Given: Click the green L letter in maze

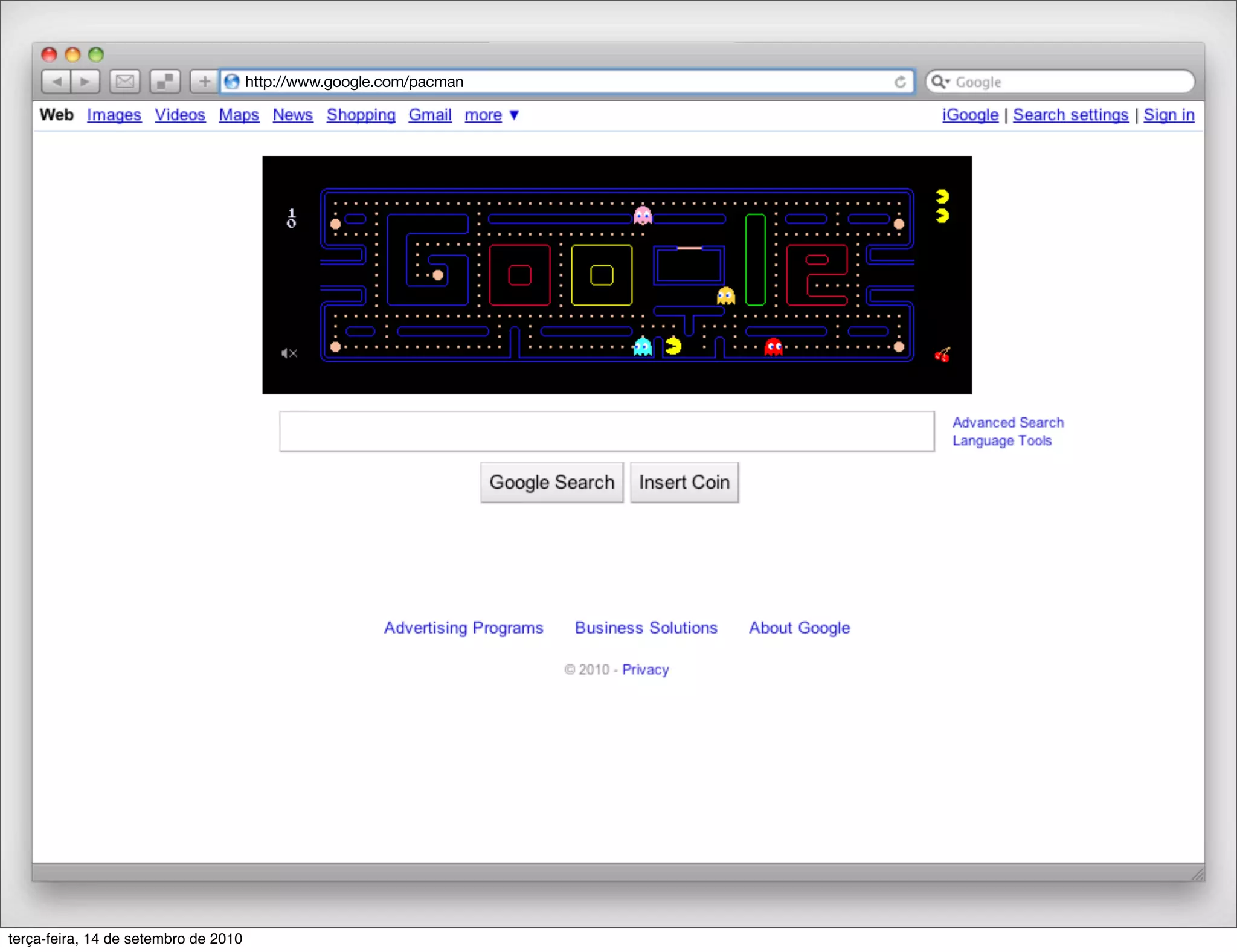Looking at the screenshot, I should [756, 260].
